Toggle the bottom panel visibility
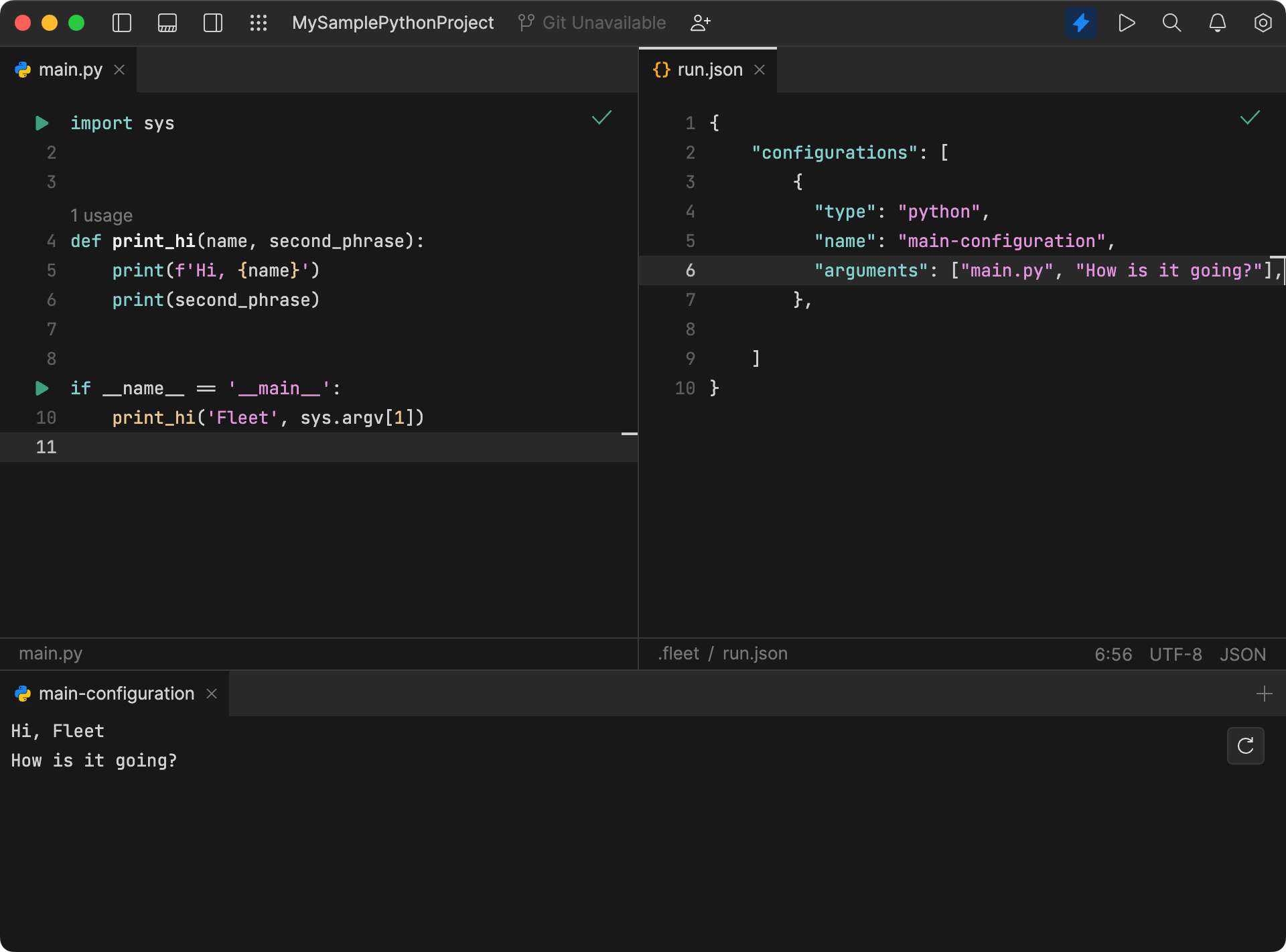1286x952 pixels. click(167, 22)
